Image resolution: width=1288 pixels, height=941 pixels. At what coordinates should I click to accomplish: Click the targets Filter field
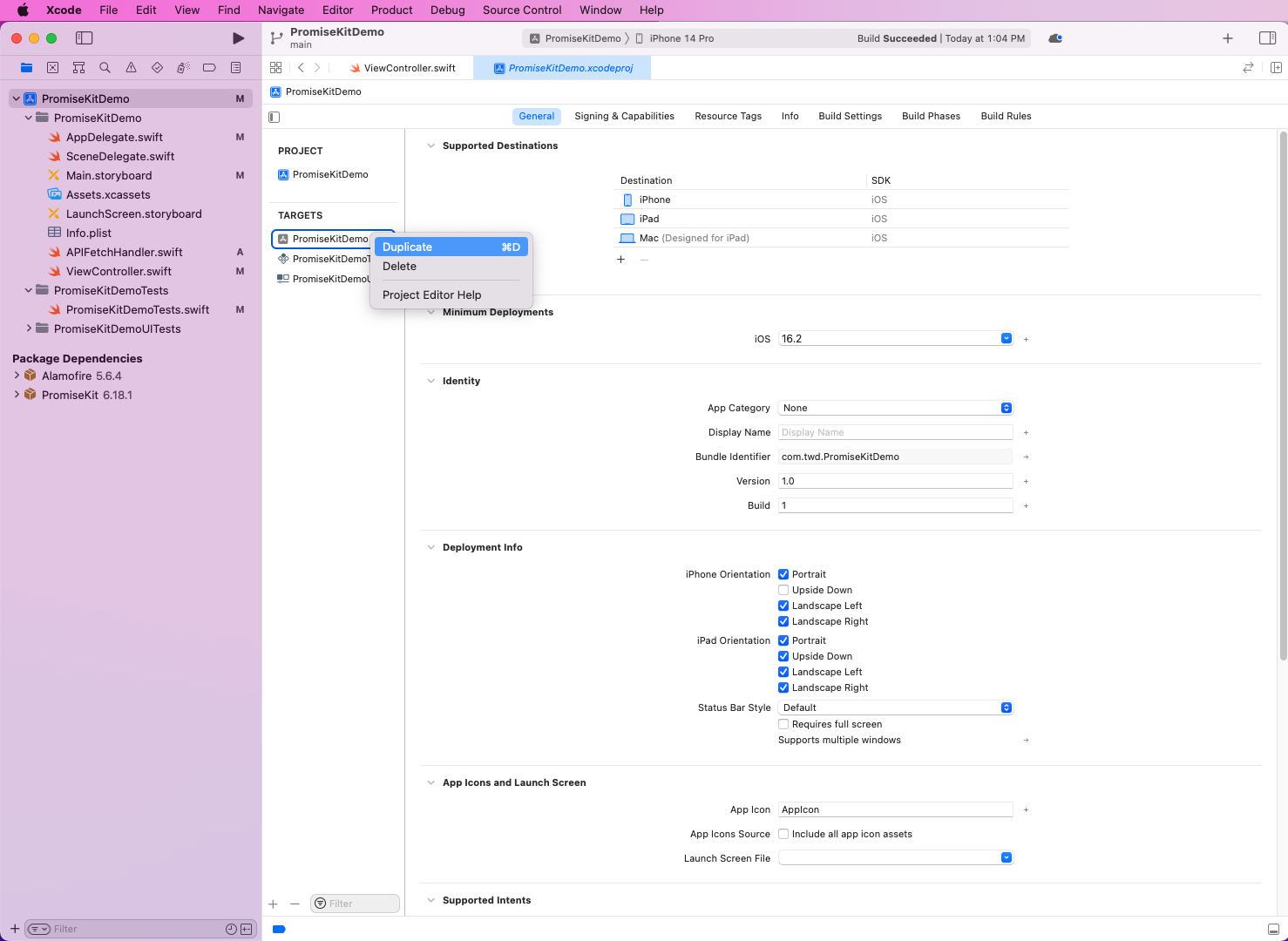[x=355, y=904]
